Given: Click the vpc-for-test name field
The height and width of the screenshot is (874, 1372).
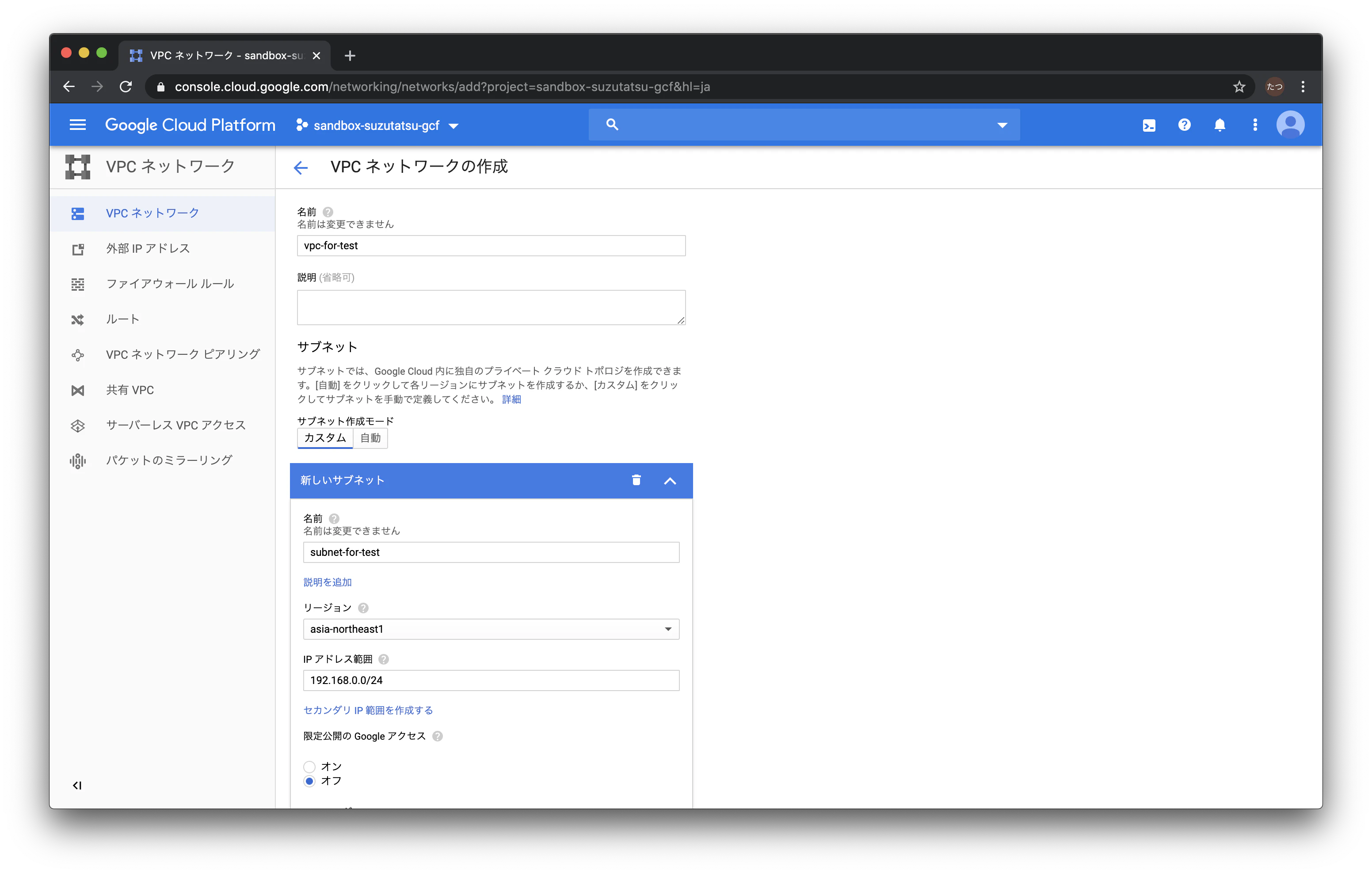Looking at the screenshot, I should tap(491, 246).
